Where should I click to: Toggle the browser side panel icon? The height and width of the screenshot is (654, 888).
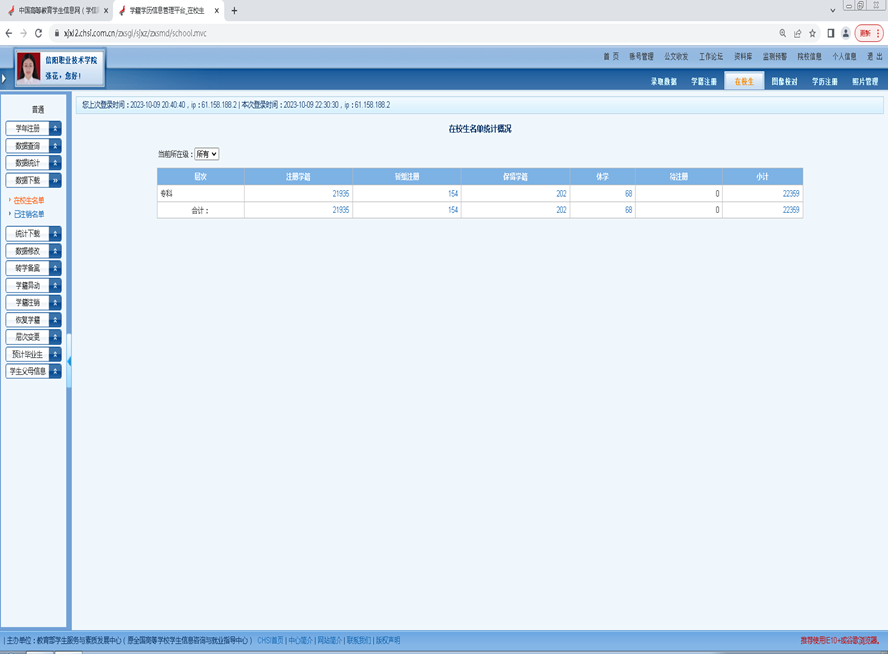tap(830, 33)
